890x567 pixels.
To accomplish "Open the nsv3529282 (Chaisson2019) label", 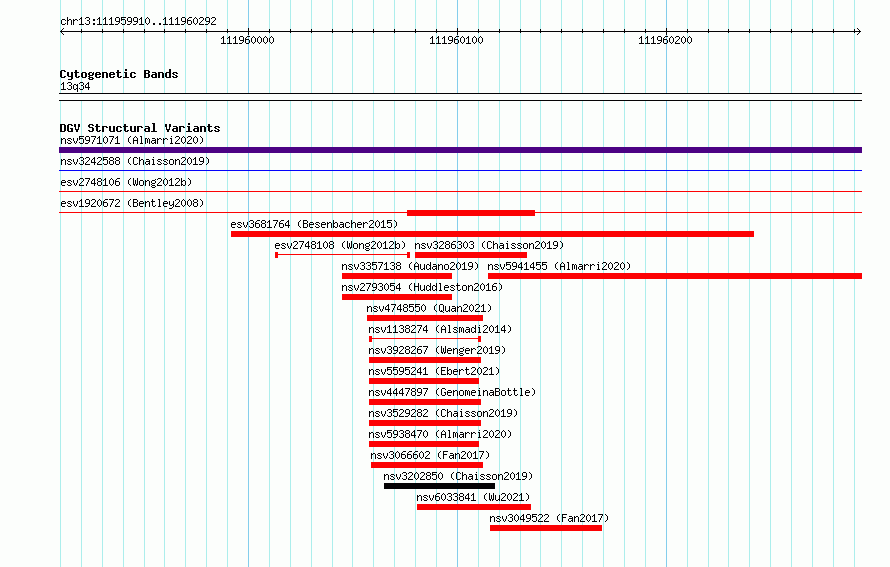I will coord(443,413).
